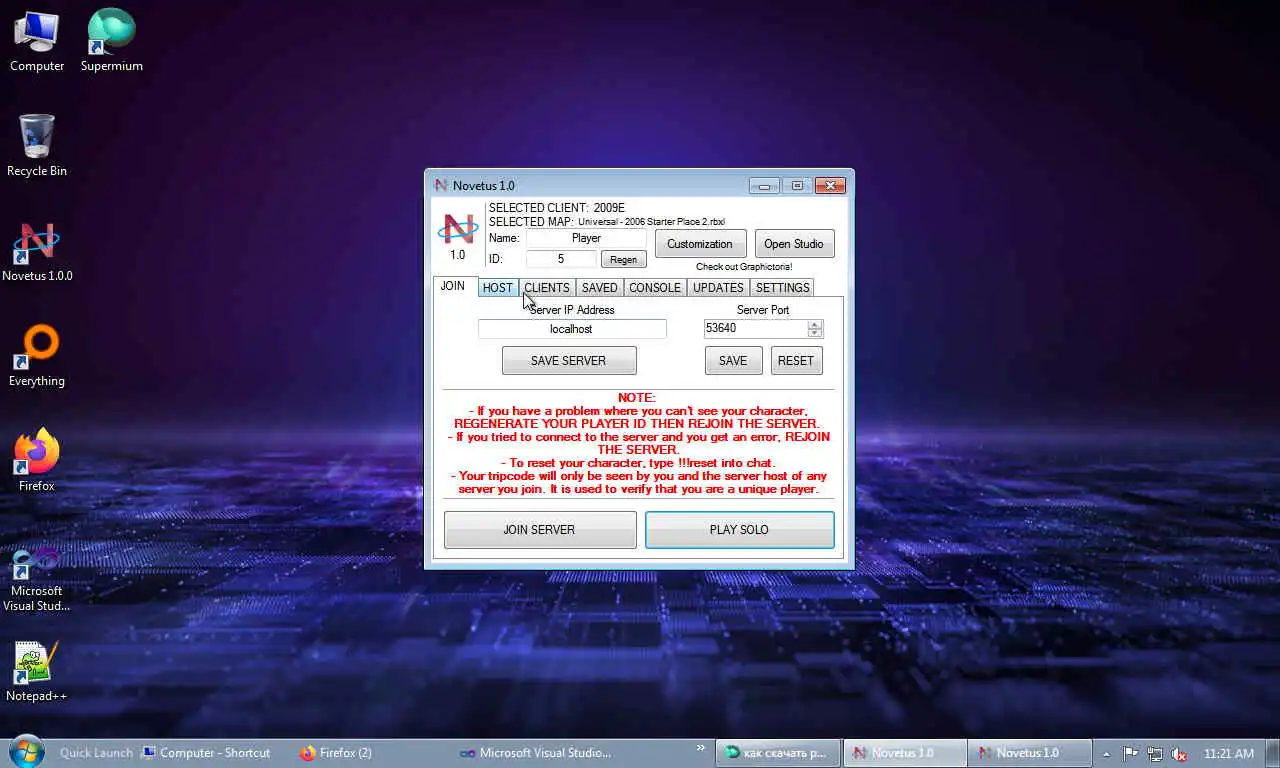The width and height of the screenshot is (1280, 768).
Task: Click the SELECTED CLIENT: 2009E text
Action: tap(557, 208)
